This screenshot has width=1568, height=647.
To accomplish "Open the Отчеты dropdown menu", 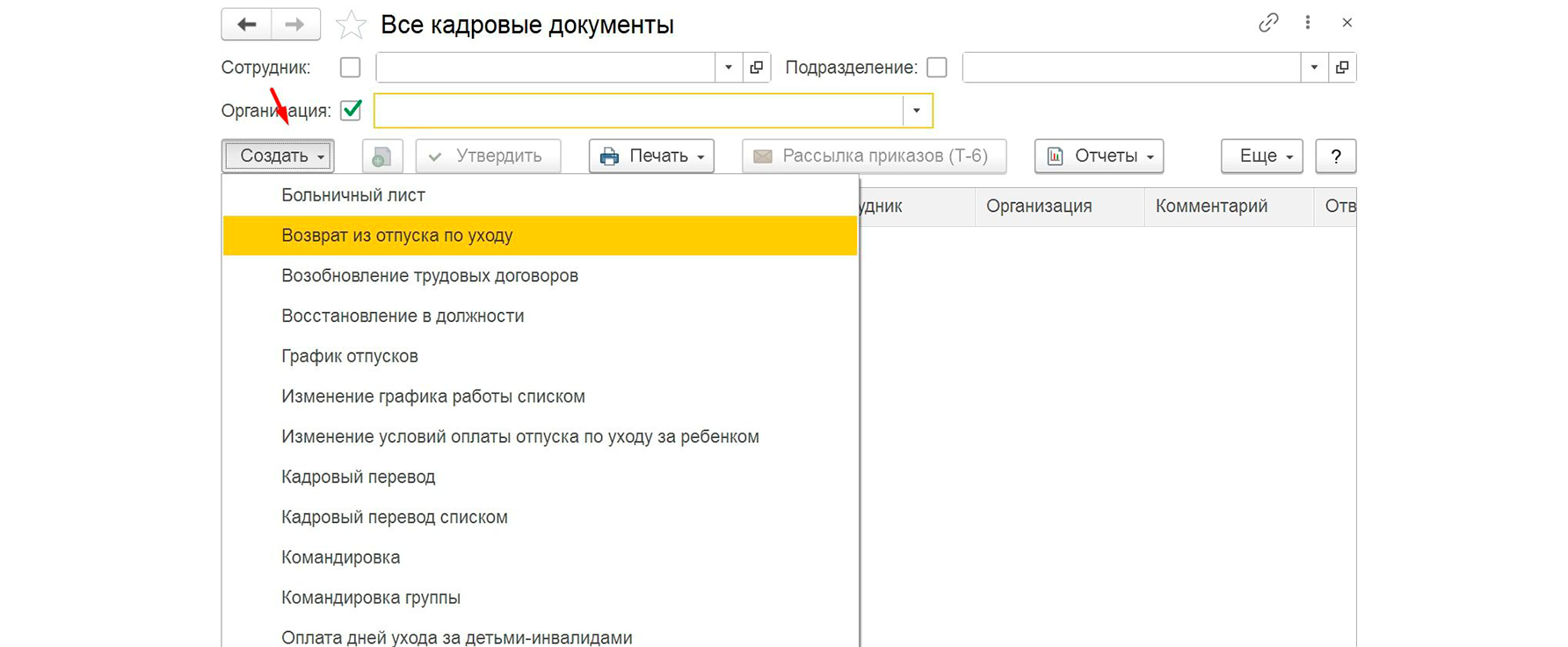I will [x=1099, y=156].
